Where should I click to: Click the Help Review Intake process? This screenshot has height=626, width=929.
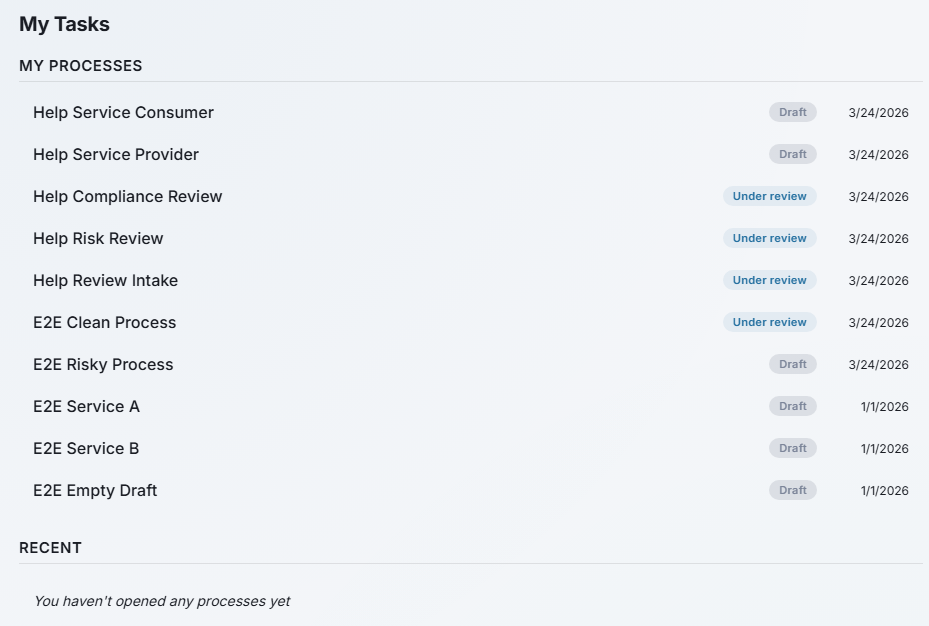click(x=105, y=280)
